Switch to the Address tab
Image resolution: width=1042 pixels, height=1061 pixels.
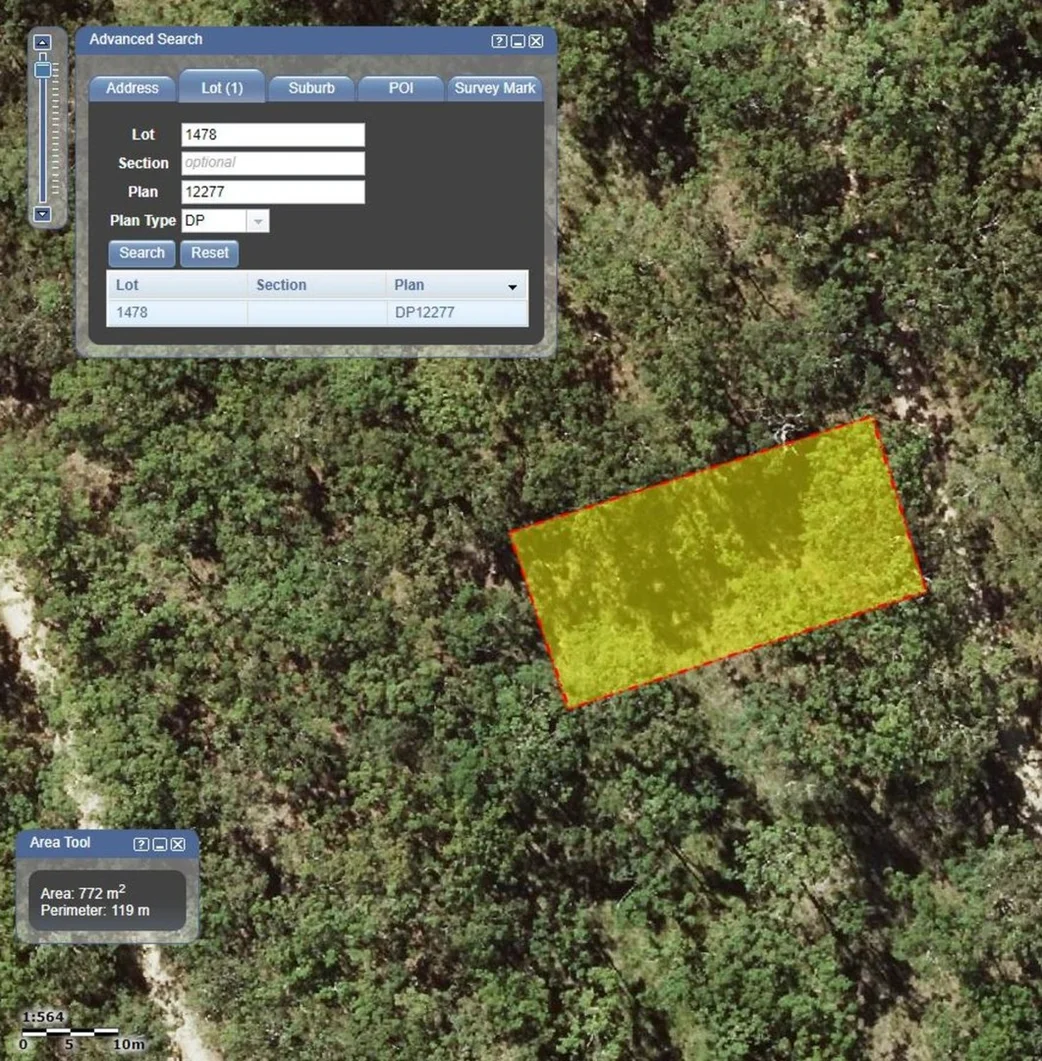(132, 88)
